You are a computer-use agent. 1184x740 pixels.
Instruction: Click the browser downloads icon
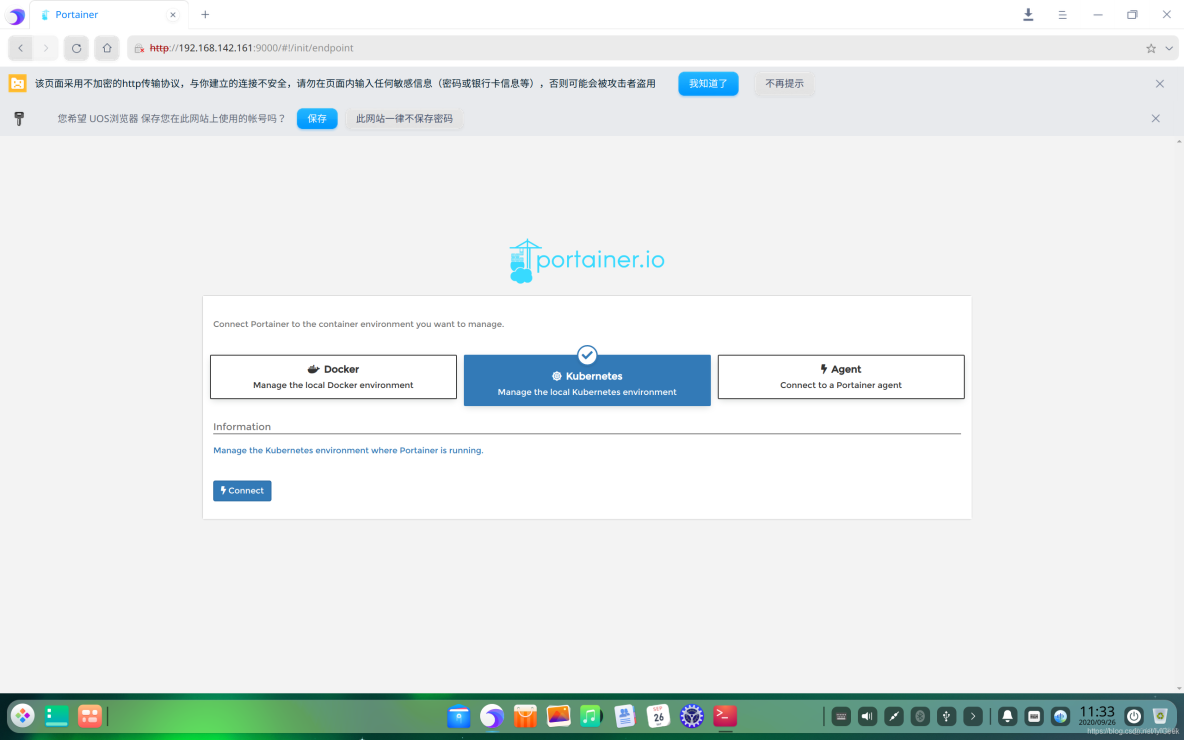click(x=1027, y=14)
